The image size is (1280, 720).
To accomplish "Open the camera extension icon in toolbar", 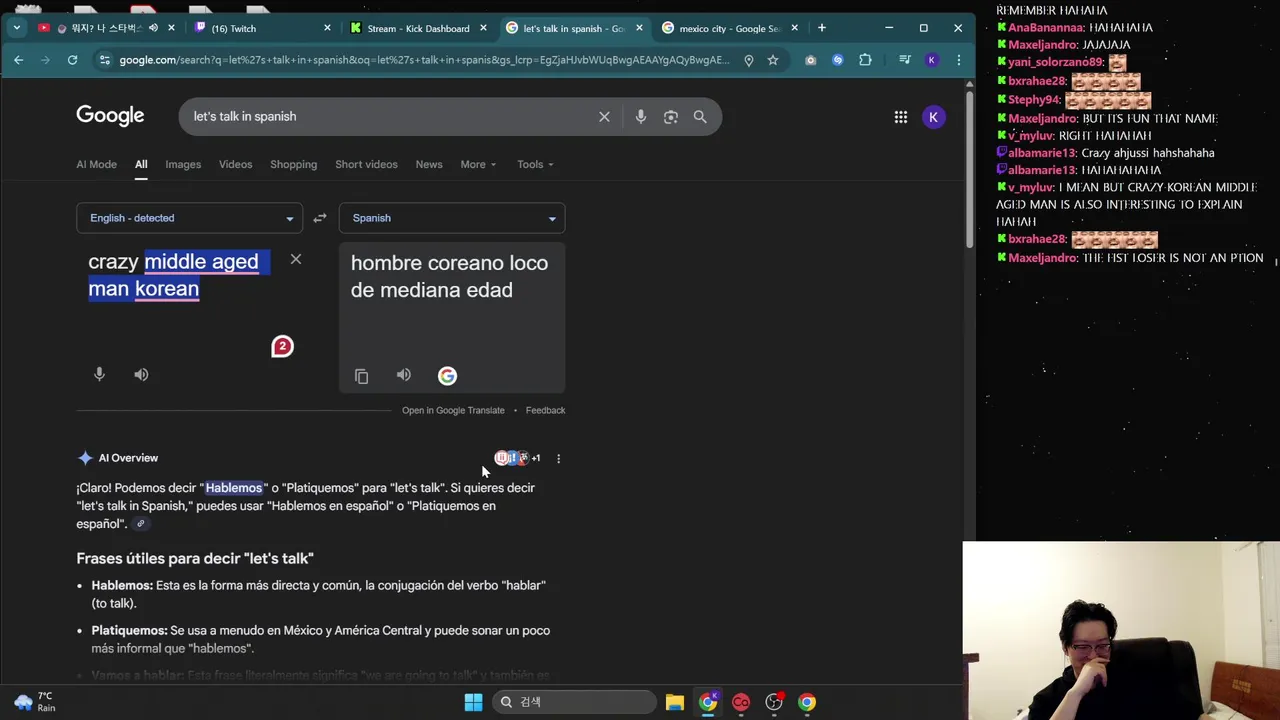I will [810, 60].
